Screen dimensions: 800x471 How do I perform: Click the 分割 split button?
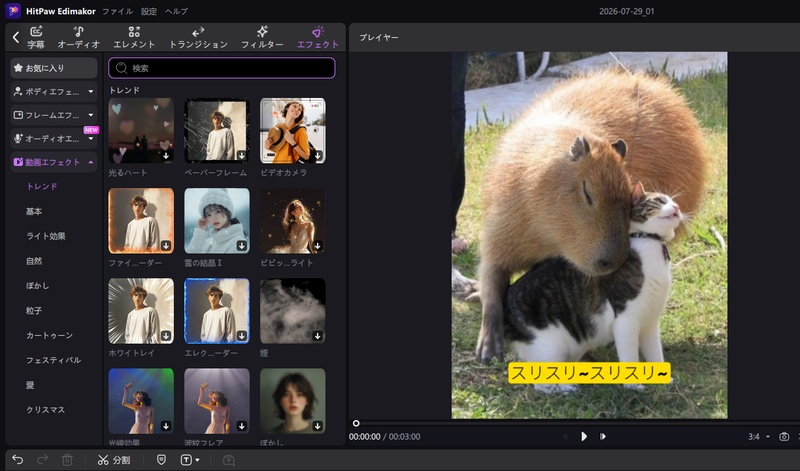coord(114,460)
